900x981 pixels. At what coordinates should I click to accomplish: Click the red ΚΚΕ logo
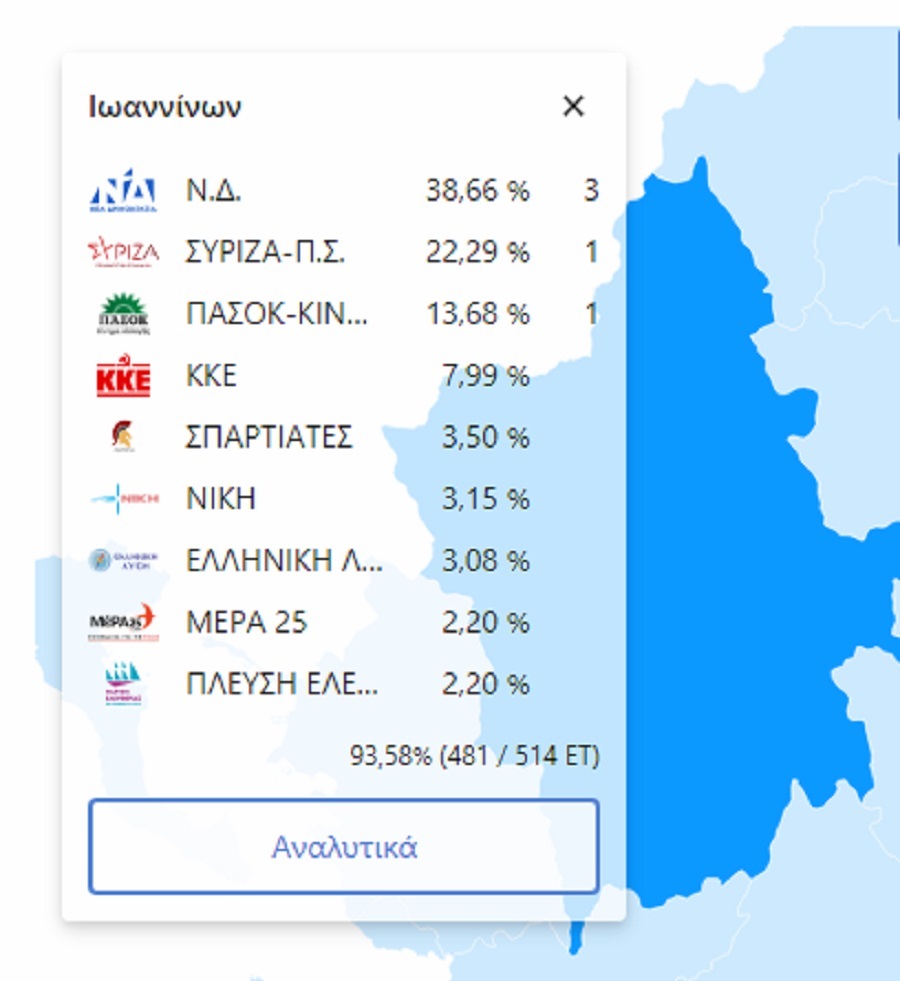tap(123, 377)
